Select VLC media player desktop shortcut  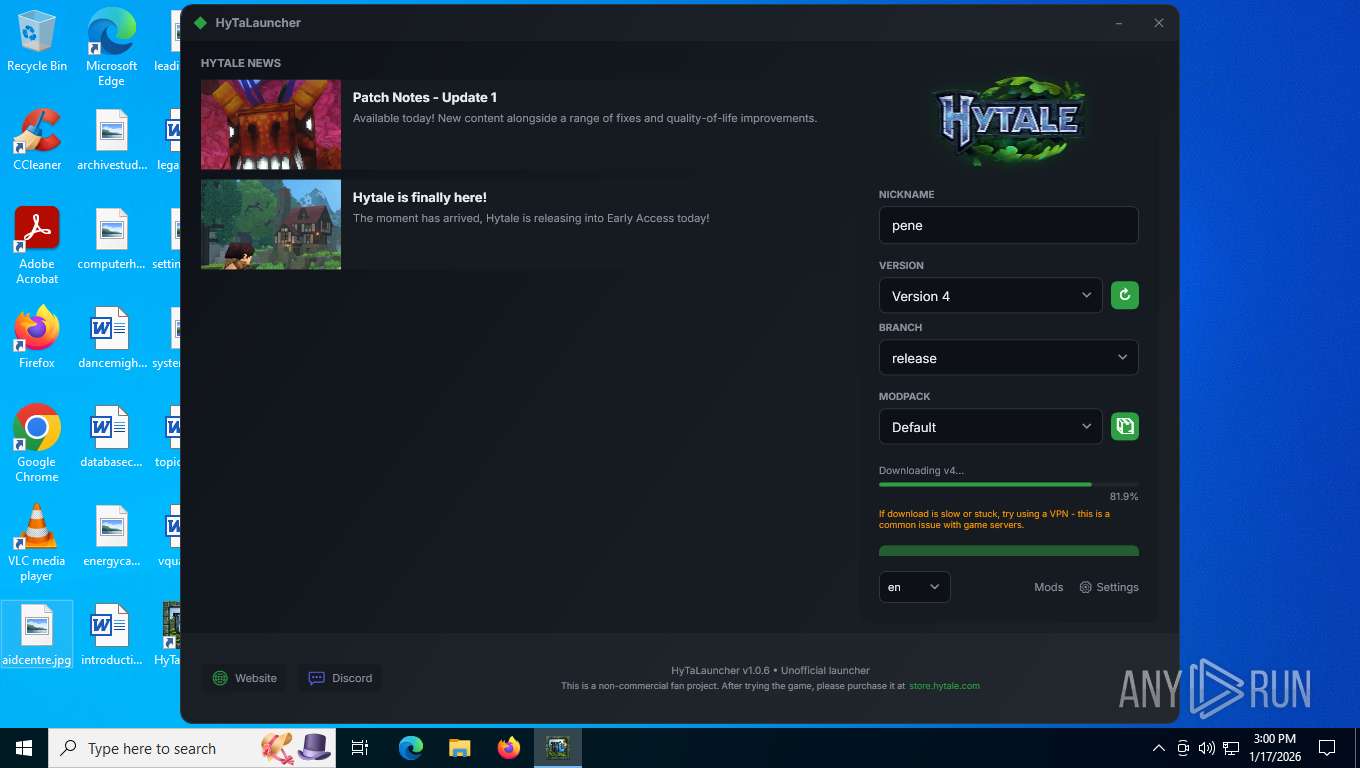pos(37,543)
